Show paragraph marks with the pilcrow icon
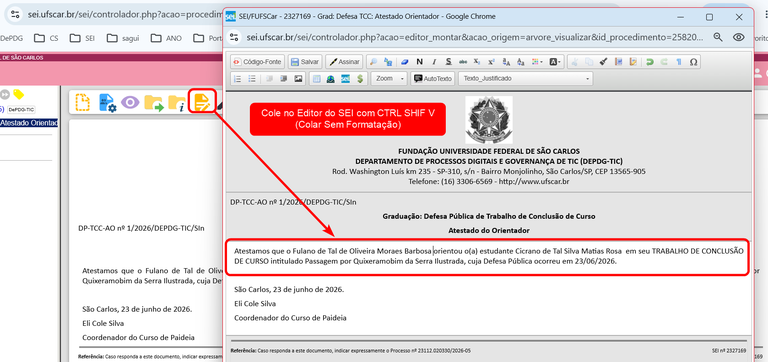Screen dimensions: 768x362 click(x=679, y=62)
